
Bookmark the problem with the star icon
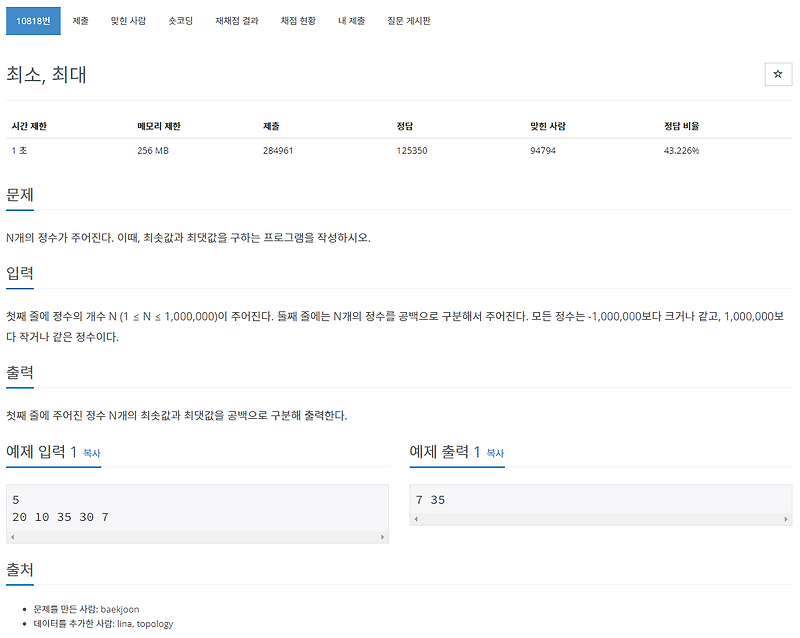[779, 74]
